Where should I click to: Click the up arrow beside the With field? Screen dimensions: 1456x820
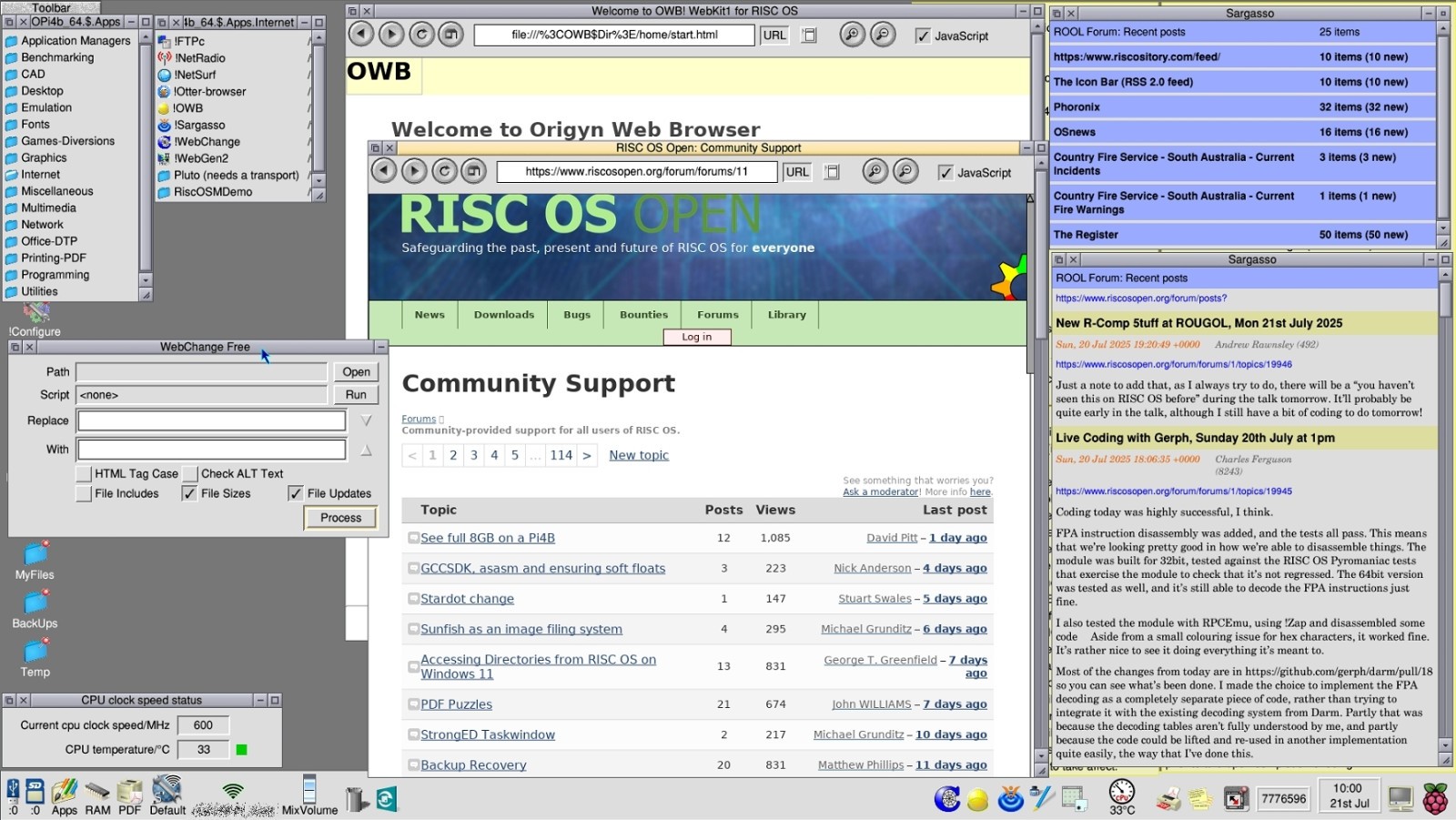click(x=366, y=450)
